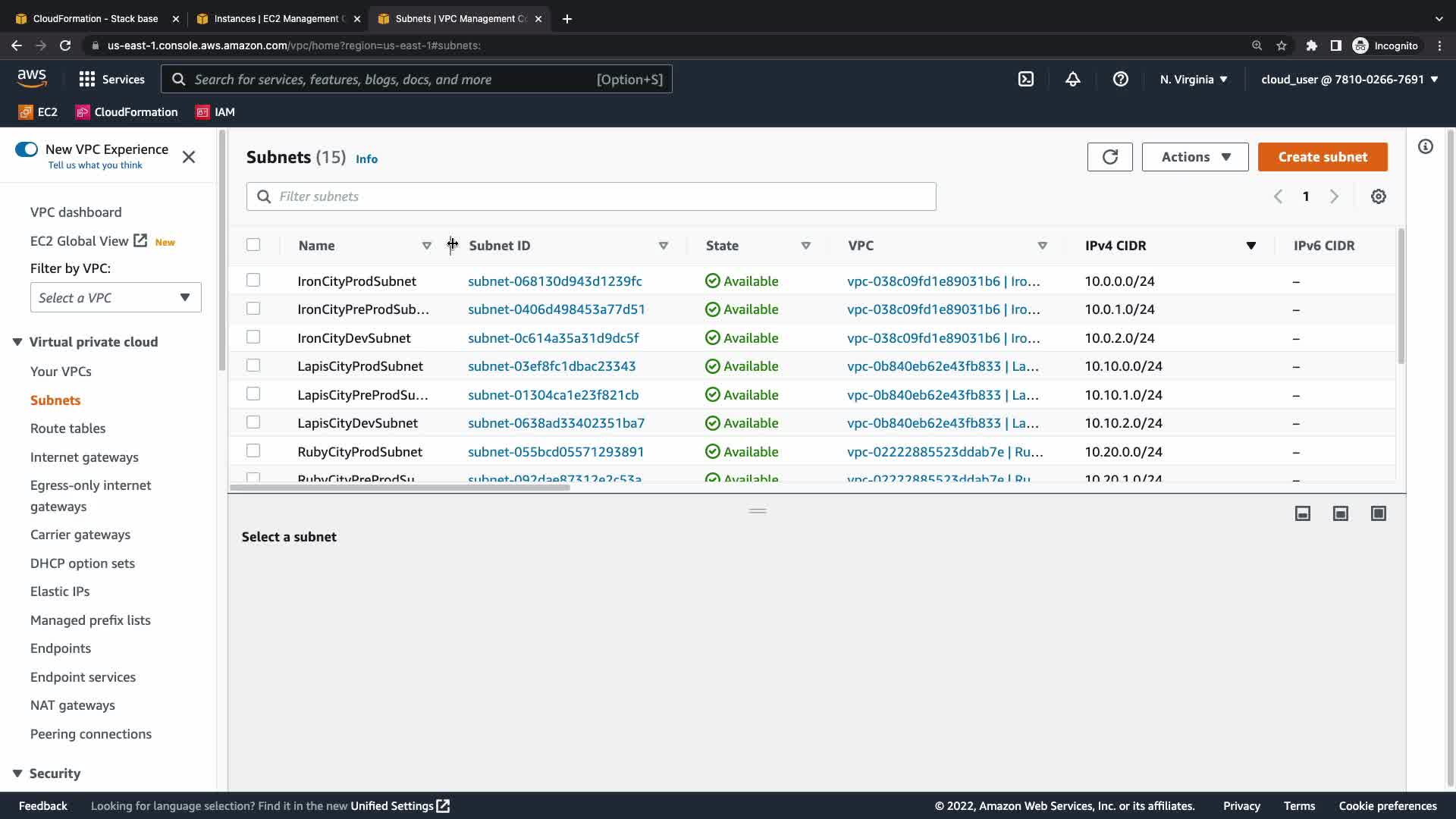Open the Select a VPC filter dropdown

115,297
